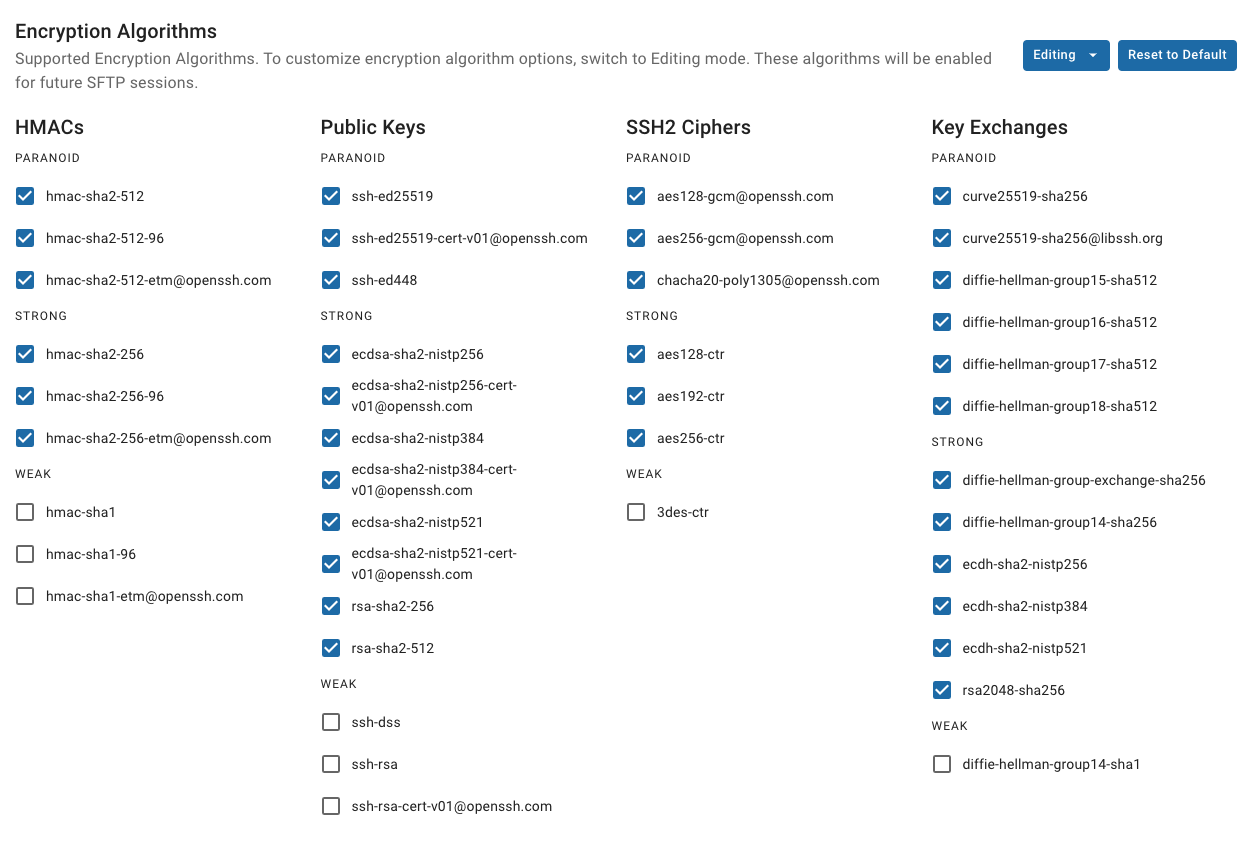Uncheck diffie-hellman-group18-sha512
This screenshot has height=848, width=1252.
(x=941, y=406)
